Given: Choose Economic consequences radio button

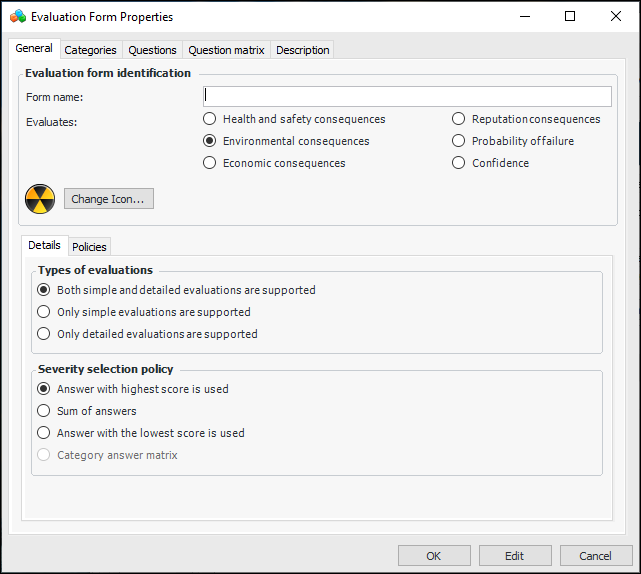Looking at the screenshot, I should click(x=210, y=163).
